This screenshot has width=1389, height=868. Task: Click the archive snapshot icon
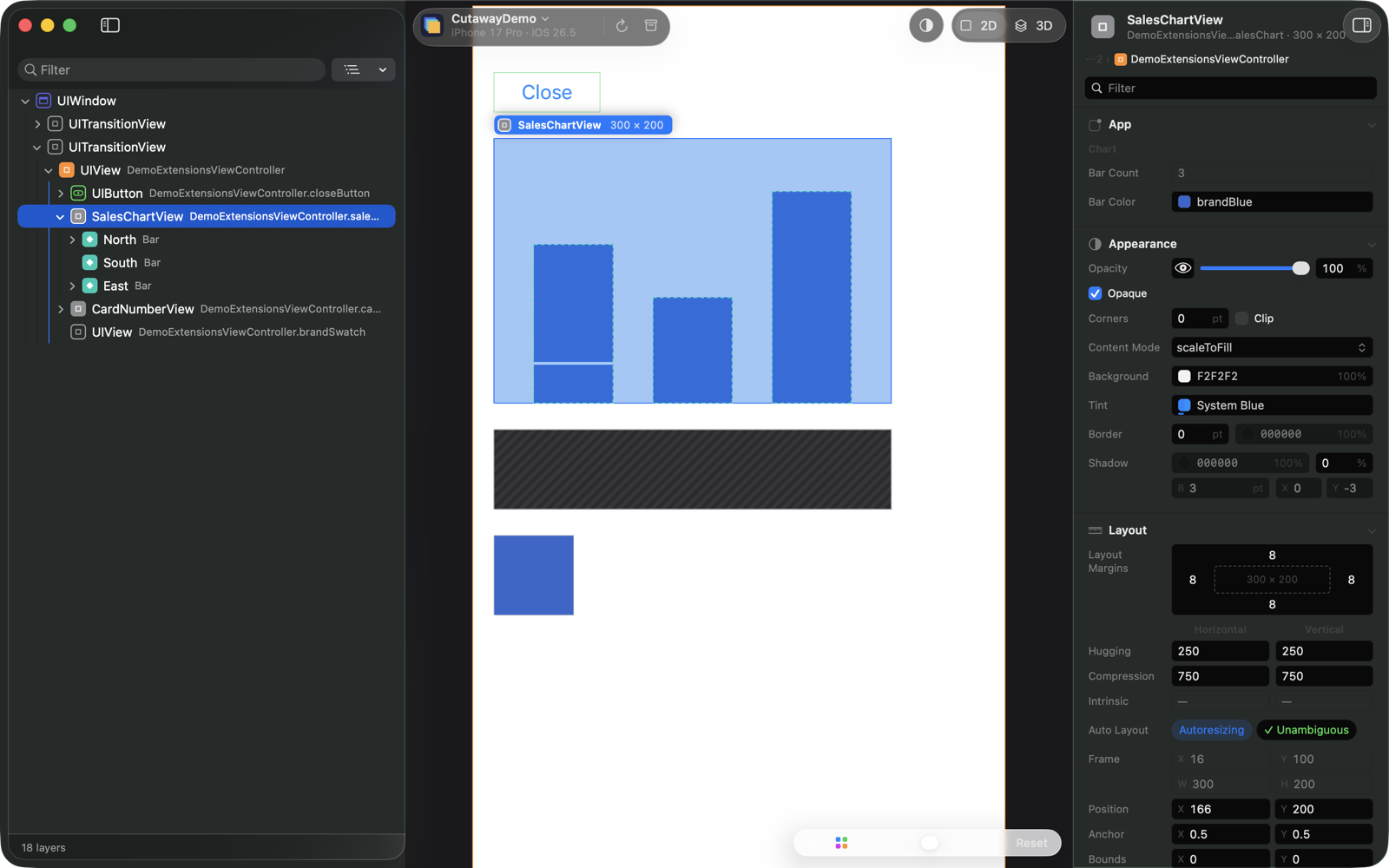651,26
